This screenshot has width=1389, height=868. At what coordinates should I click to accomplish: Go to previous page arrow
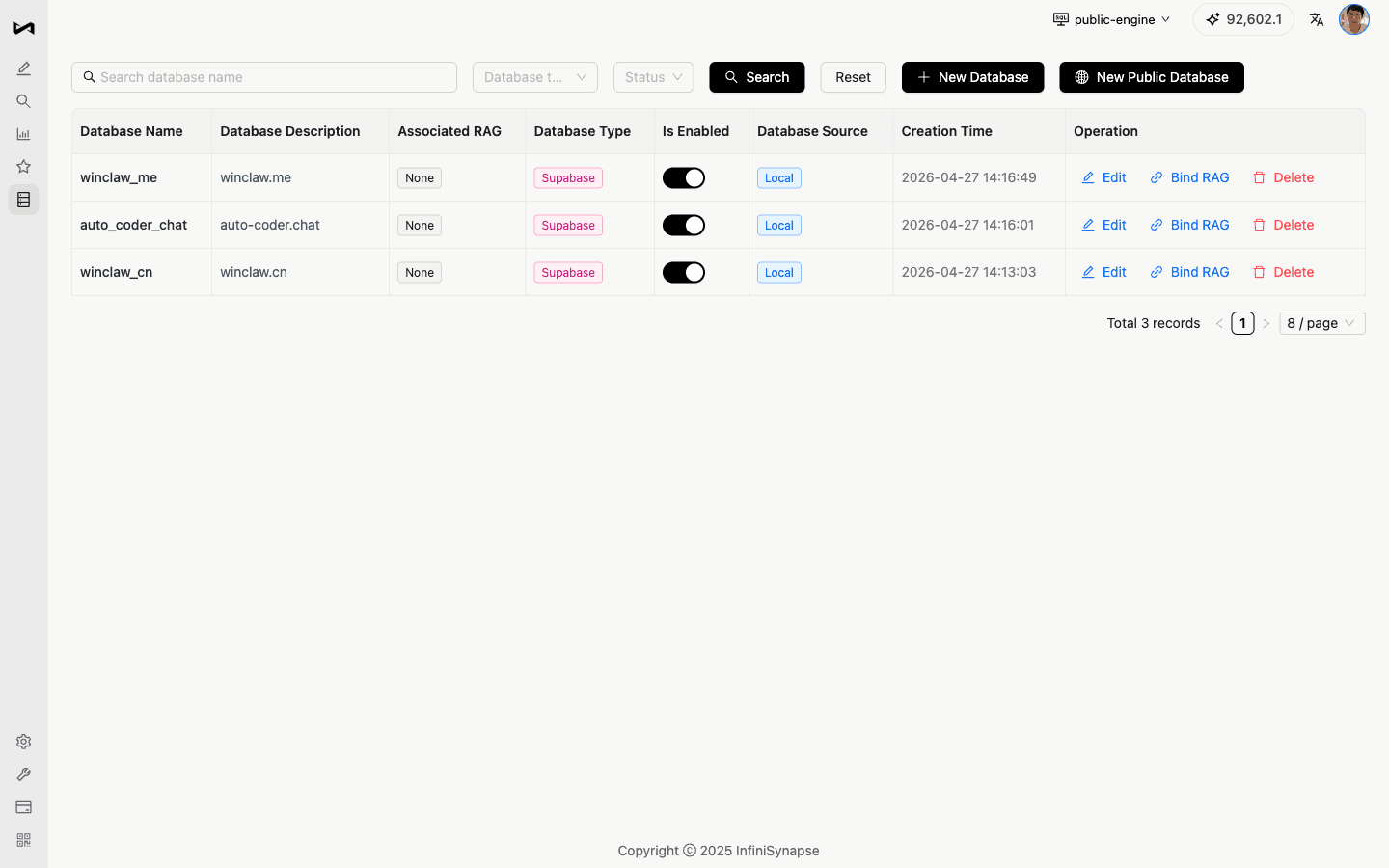click(x=1219, y=323)
